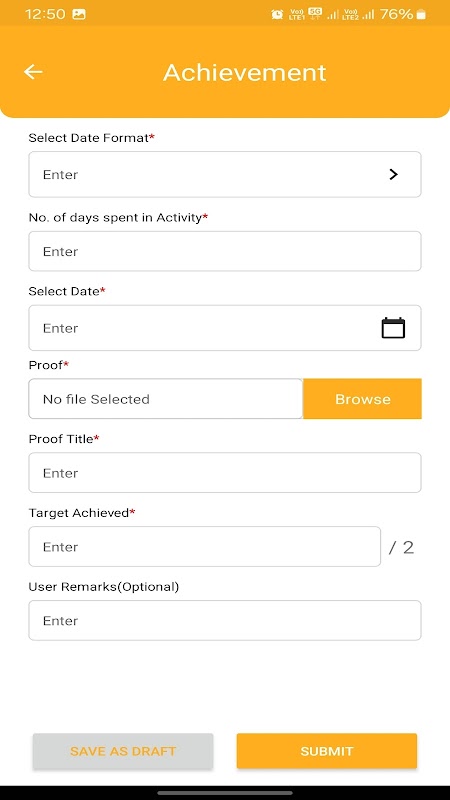Viewport: 450px width, 800px height.
Task: Open the Select Date input field
Action: [x=225, y=328]
